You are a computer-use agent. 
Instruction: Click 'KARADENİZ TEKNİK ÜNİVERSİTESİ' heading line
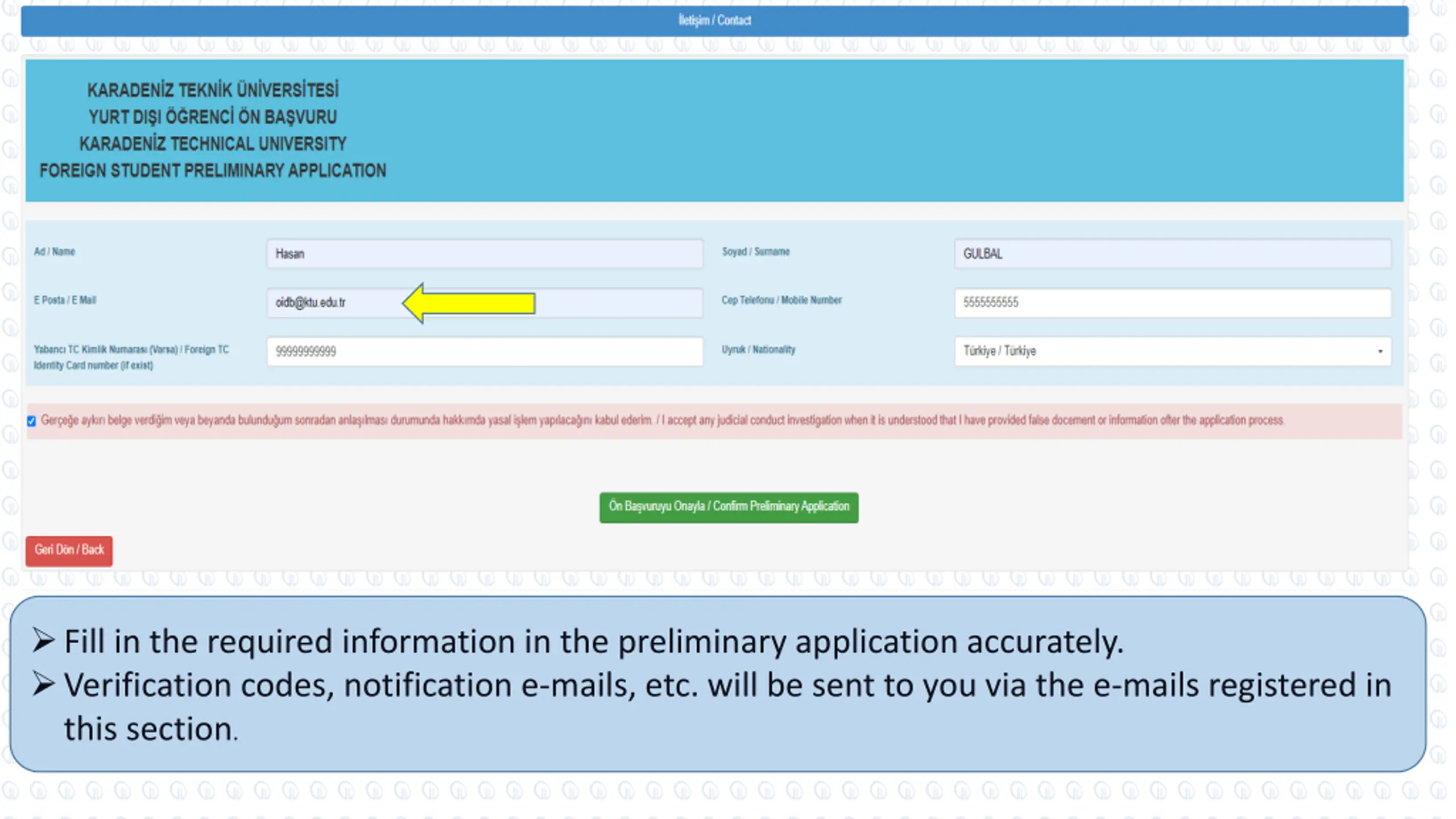click(213, 90)
